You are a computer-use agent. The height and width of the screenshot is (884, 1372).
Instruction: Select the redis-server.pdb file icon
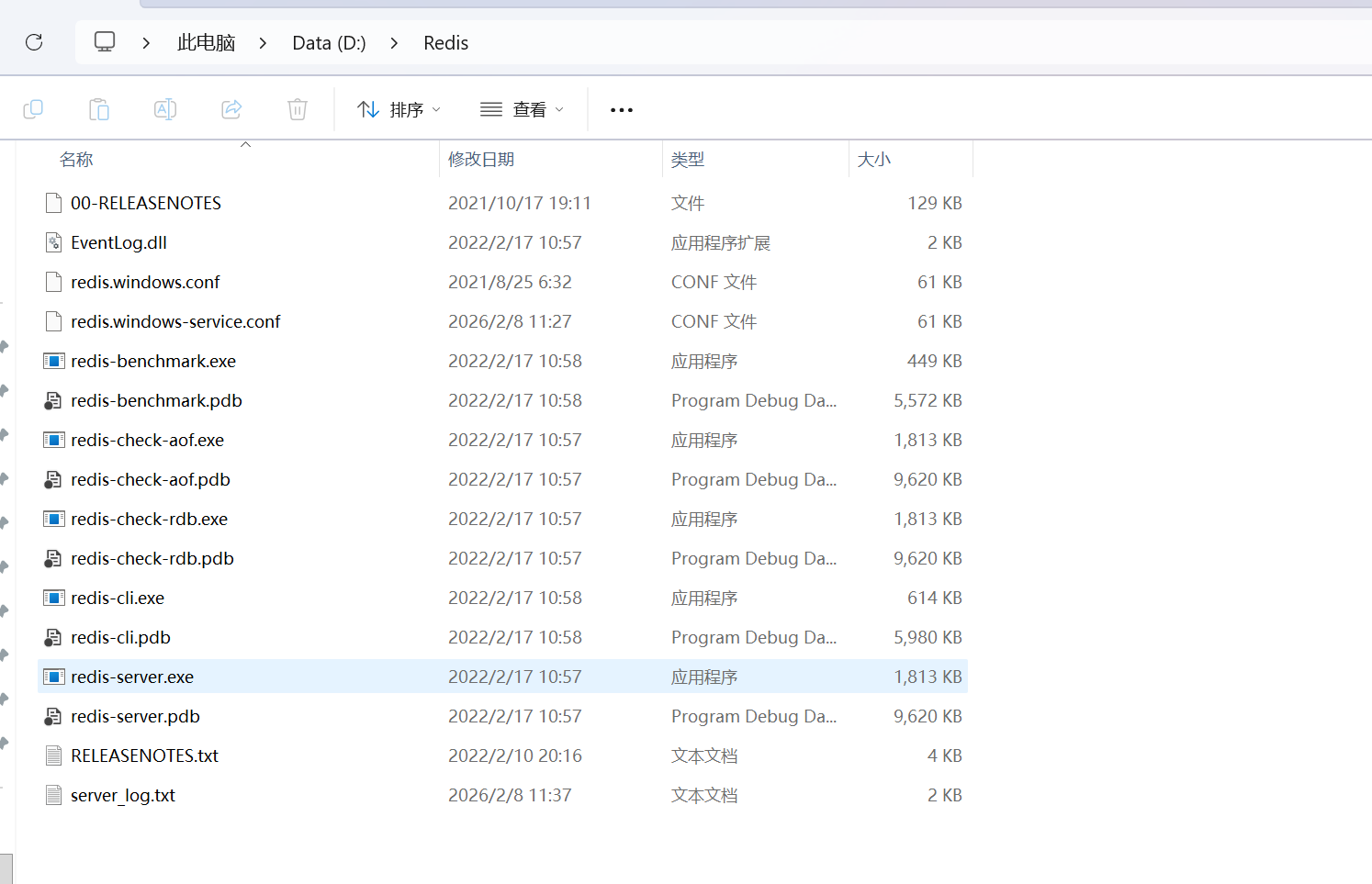pos(54,716)
